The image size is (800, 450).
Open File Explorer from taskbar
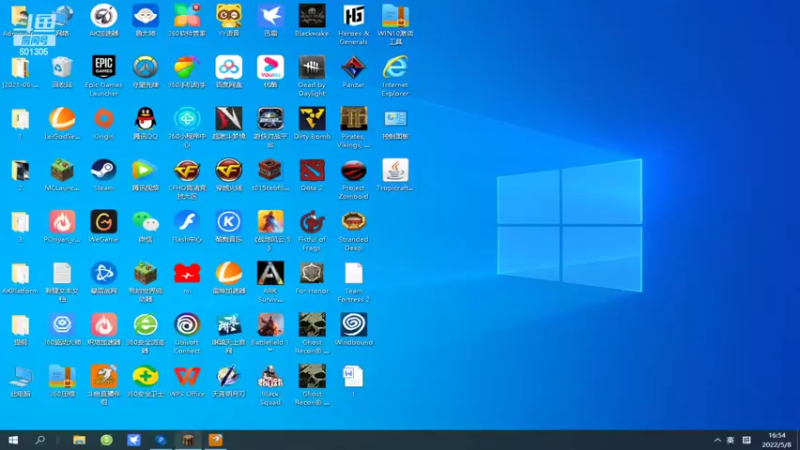(x=79, y=440)
